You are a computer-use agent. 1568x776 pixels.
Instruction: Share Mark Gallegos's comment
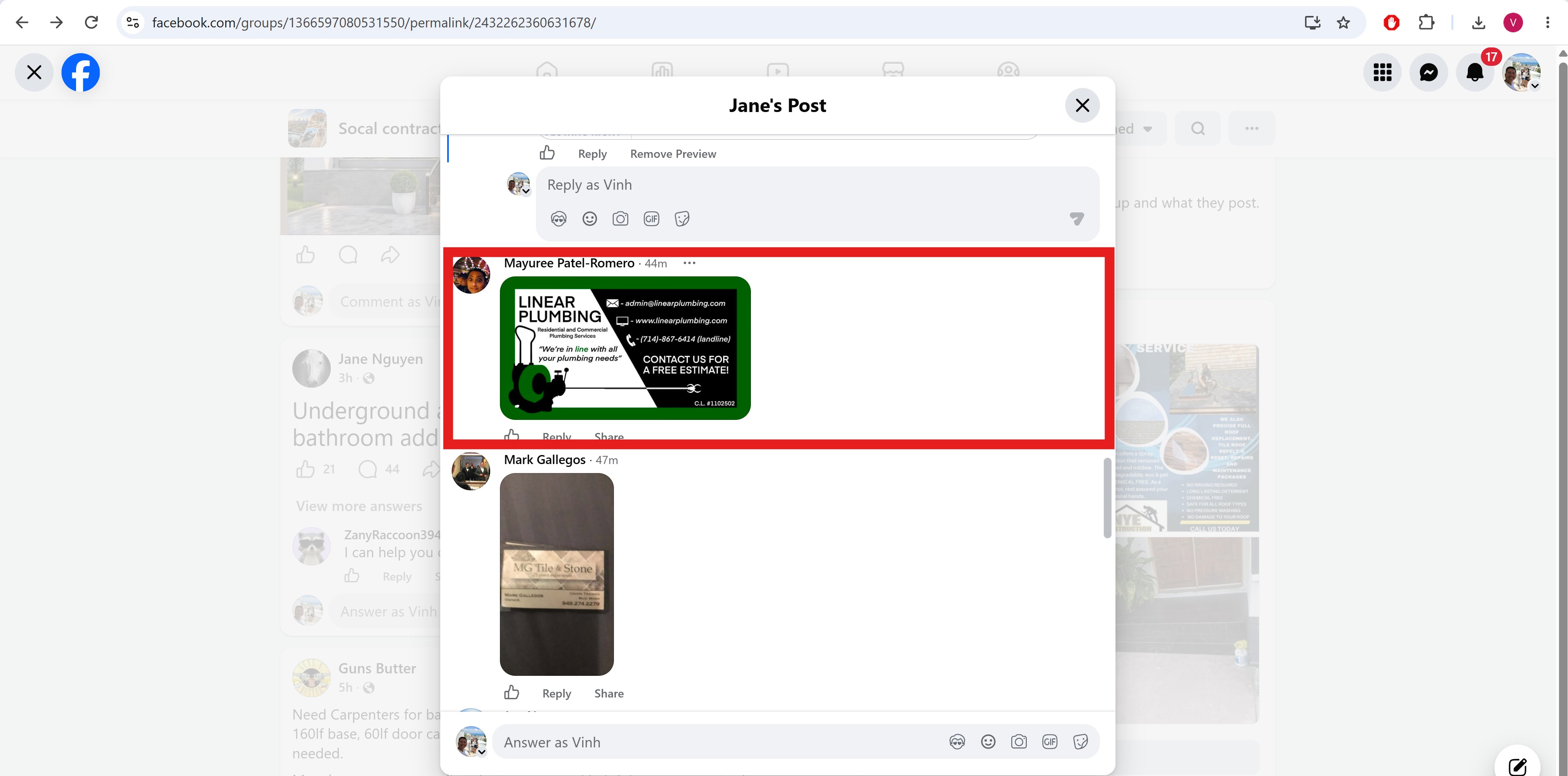(x=609, y=694)
